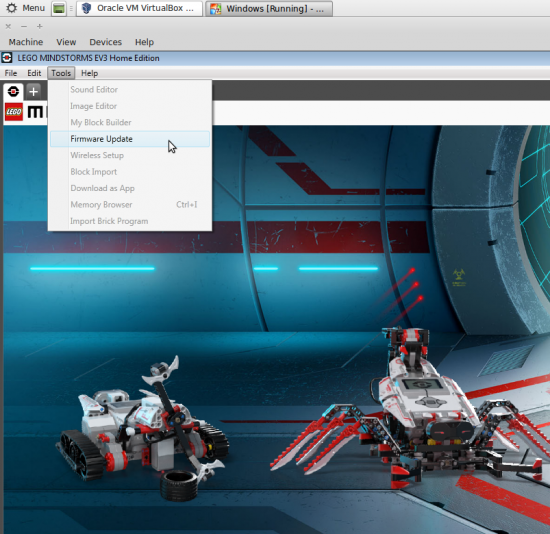Choose Import Brick Program entry
The image size is (550, 534).
[x=130, y=221]
